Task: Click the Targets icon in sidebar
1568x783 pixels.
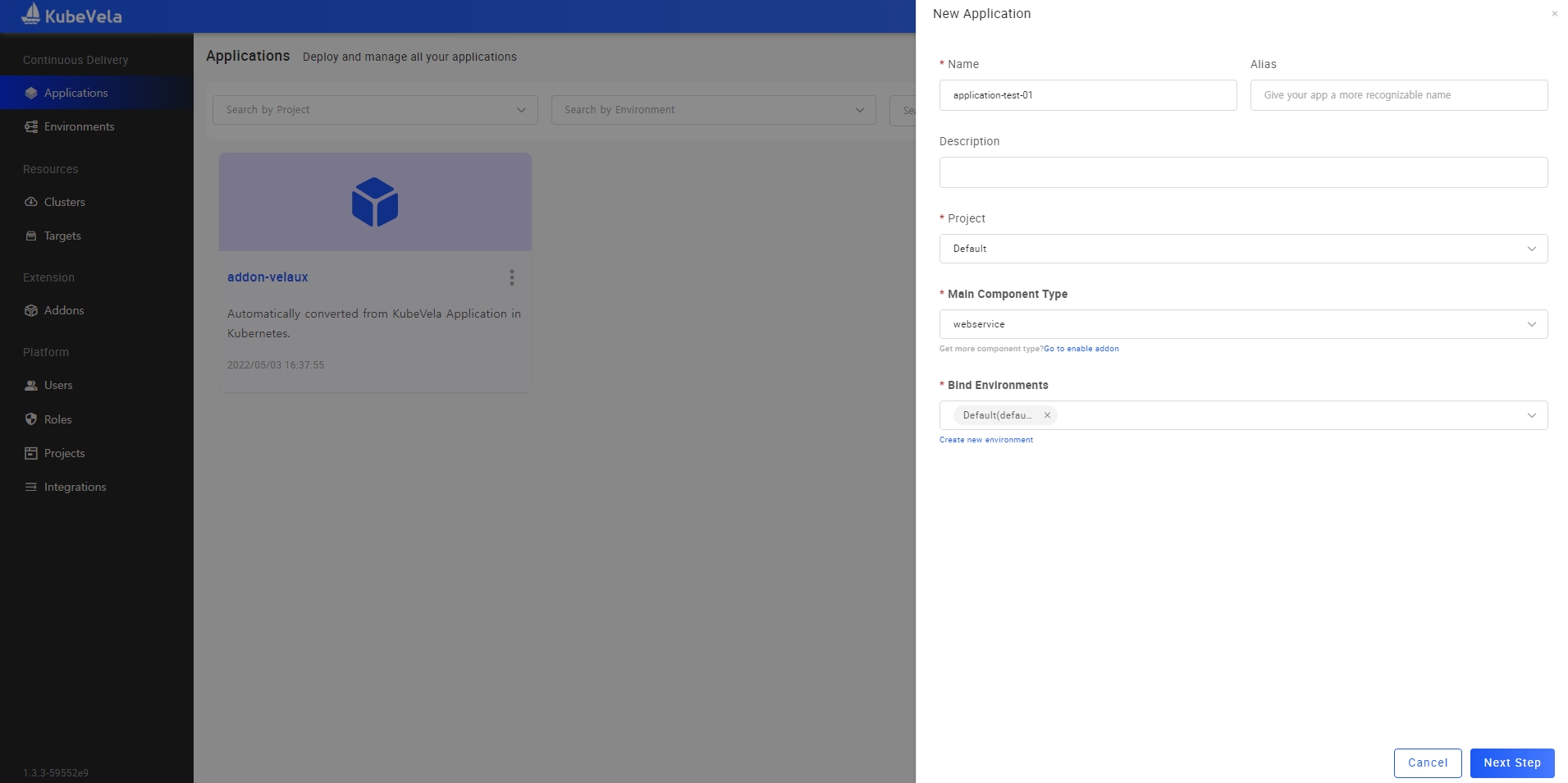Action: click(31, 236)
